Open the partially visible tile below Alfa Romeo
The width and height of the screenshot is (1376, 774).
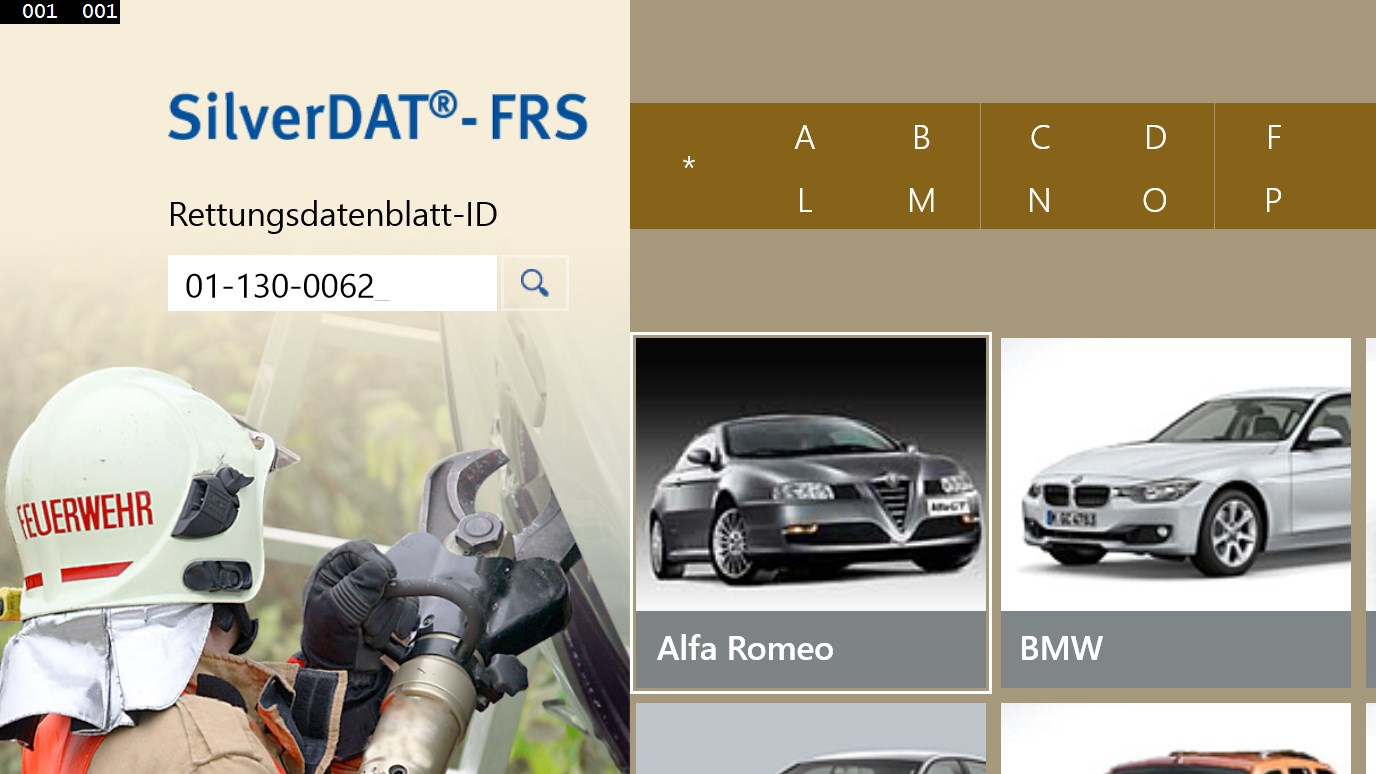tap(811, 740)
